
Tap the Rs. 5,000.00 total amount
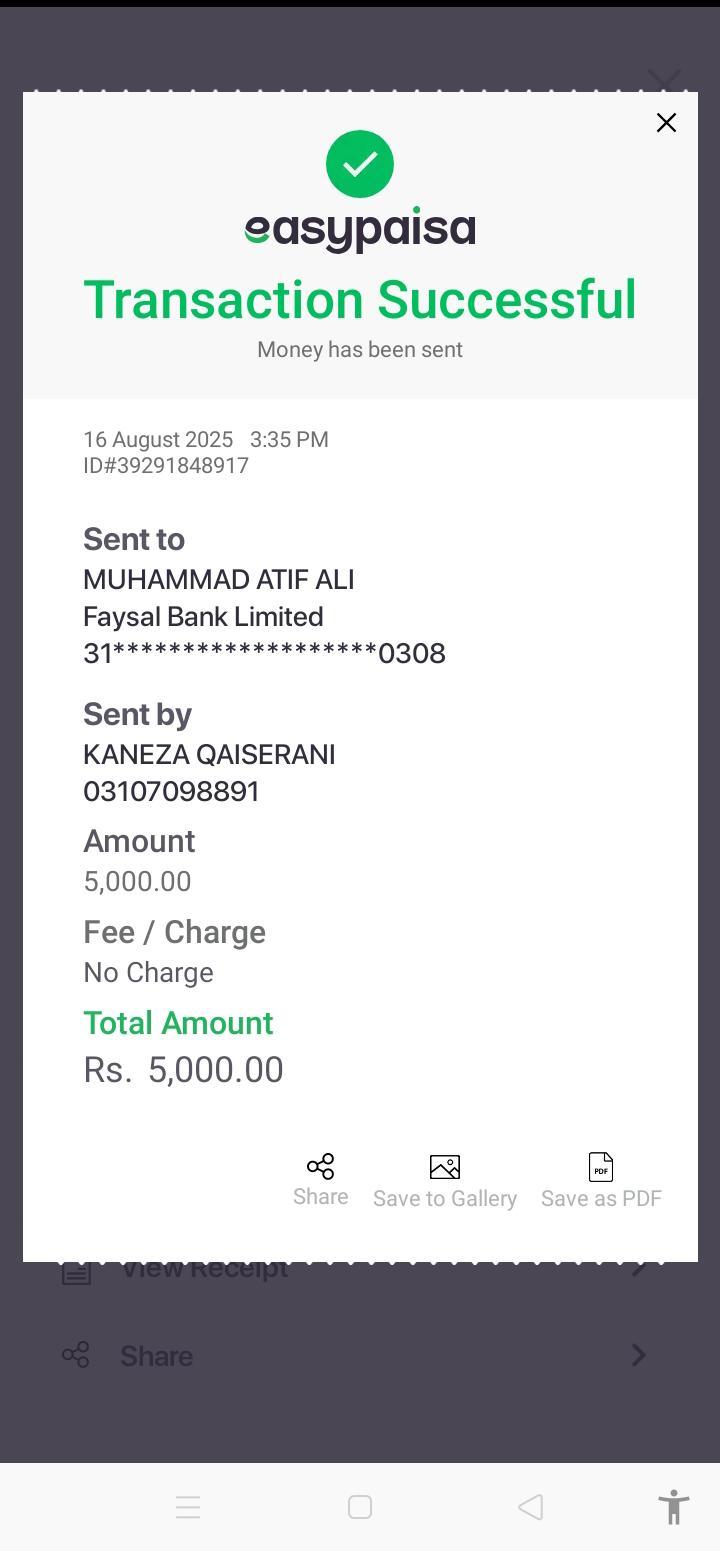coord(184,1070)
